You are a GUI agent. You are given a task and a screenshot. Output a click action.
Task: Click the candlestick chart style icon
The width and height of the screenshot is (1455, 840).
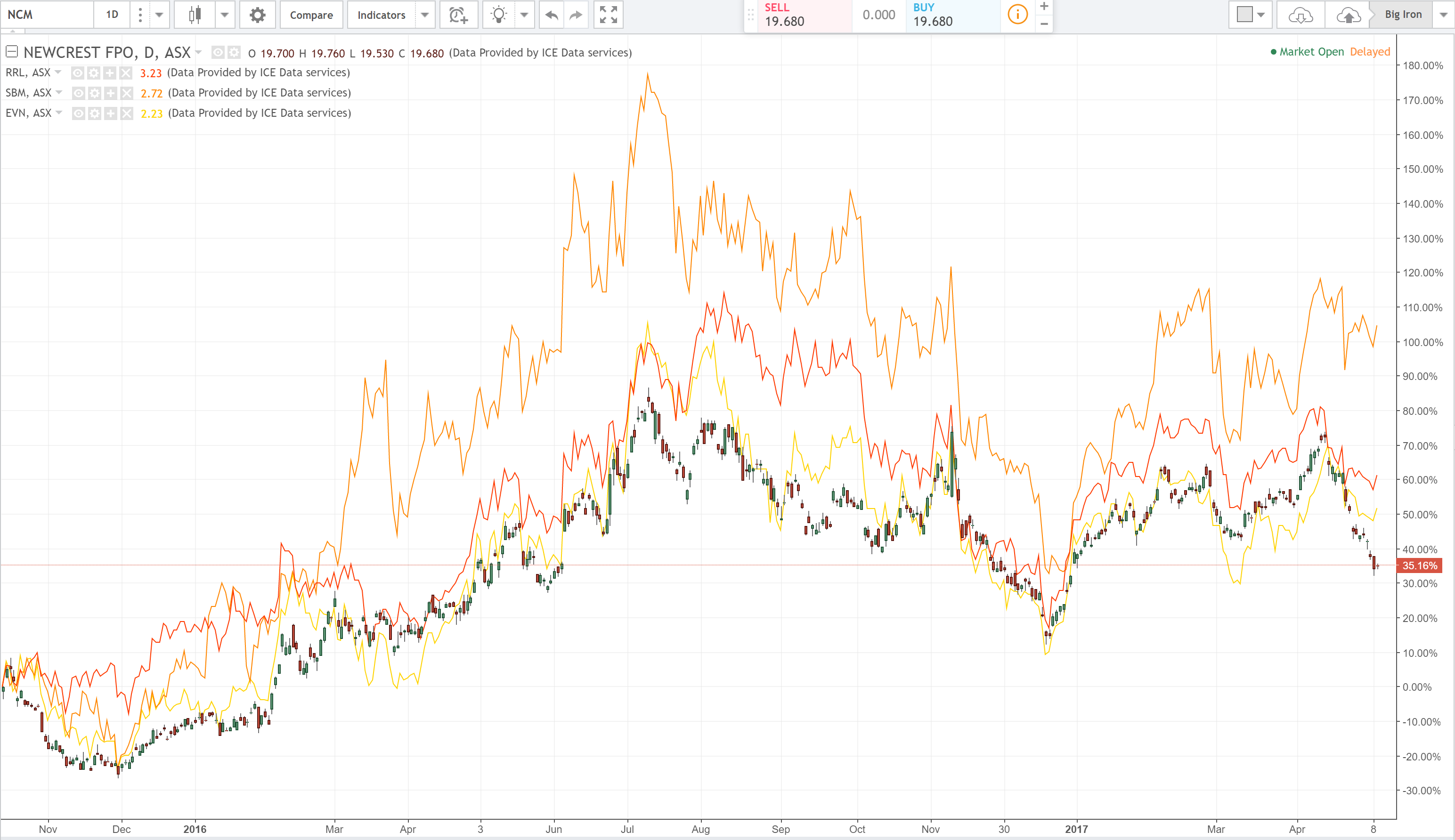click(195, 15)
